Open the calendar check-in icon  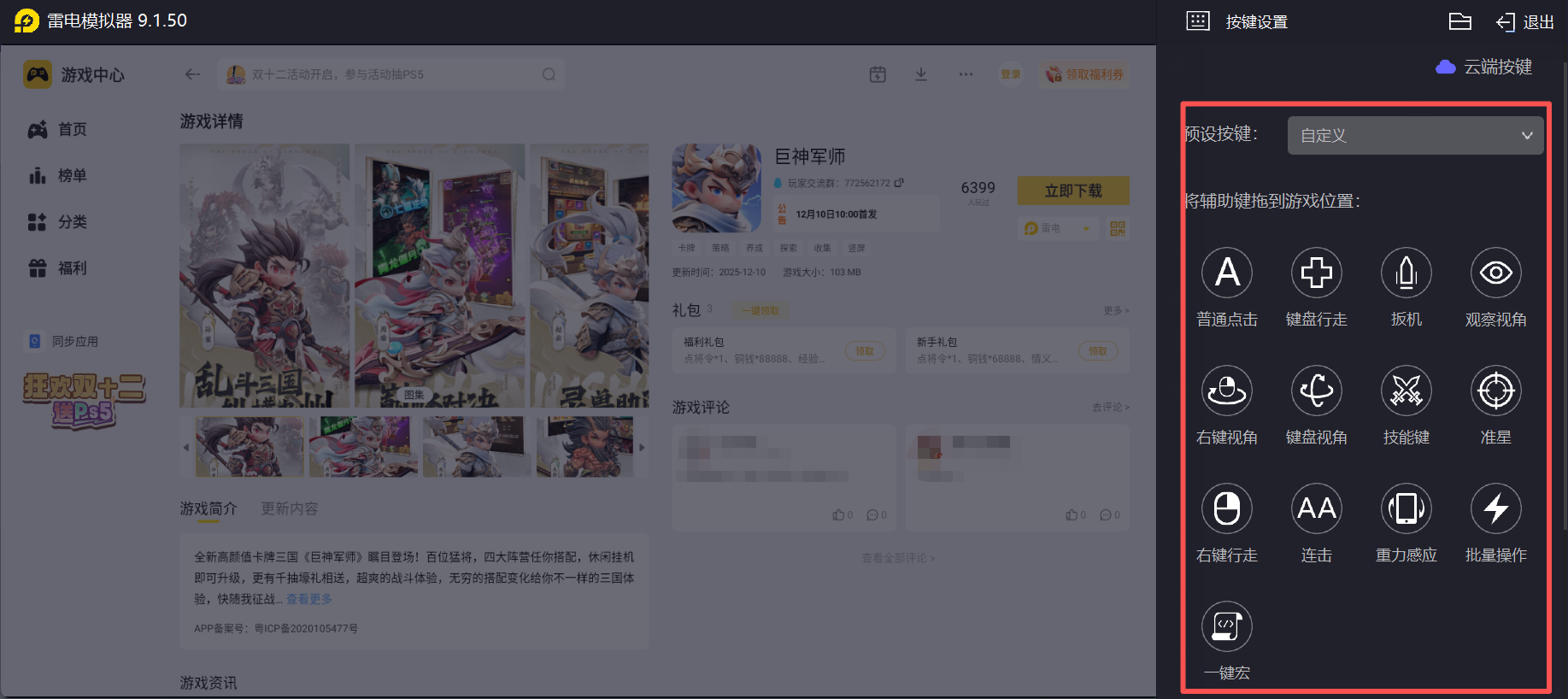878,74
